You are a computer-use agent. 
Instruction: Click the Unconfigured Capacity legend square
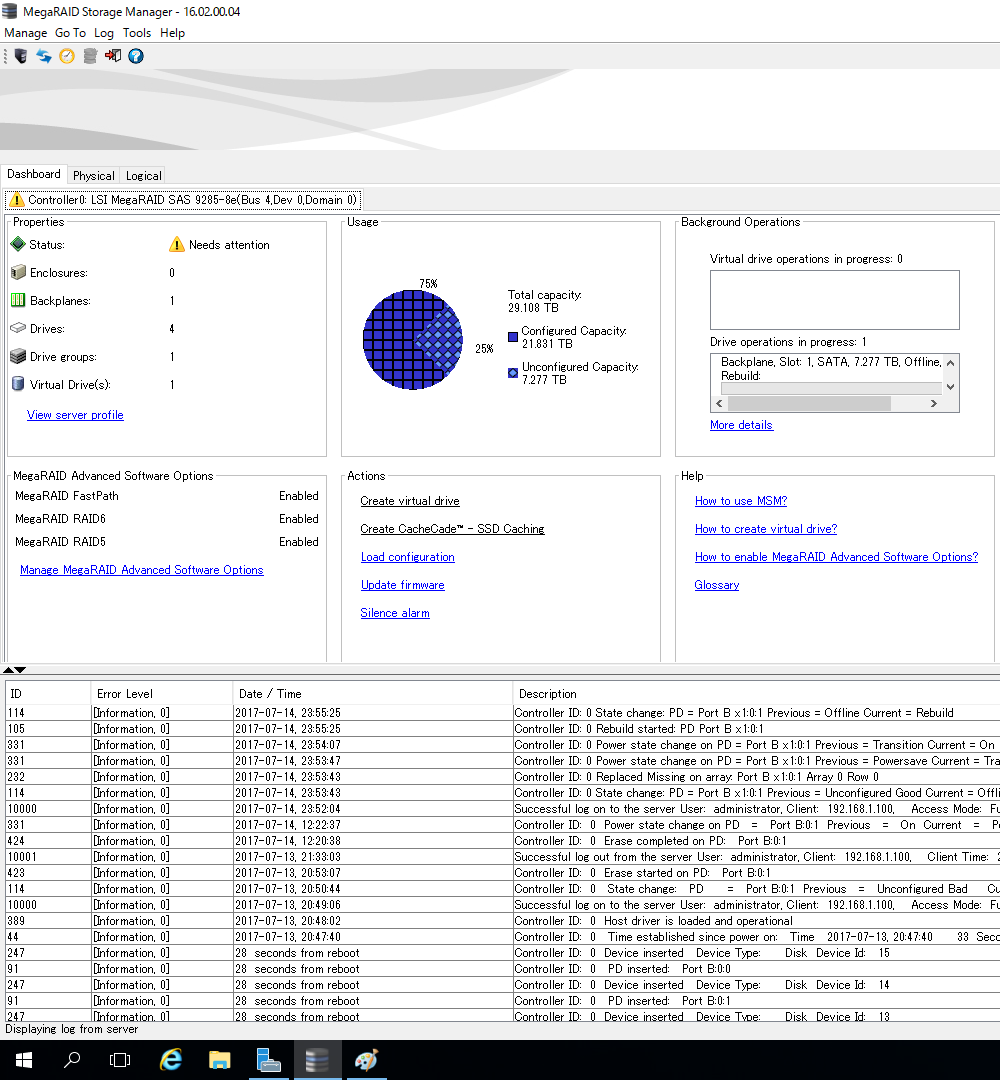click(x=512, y=373)
